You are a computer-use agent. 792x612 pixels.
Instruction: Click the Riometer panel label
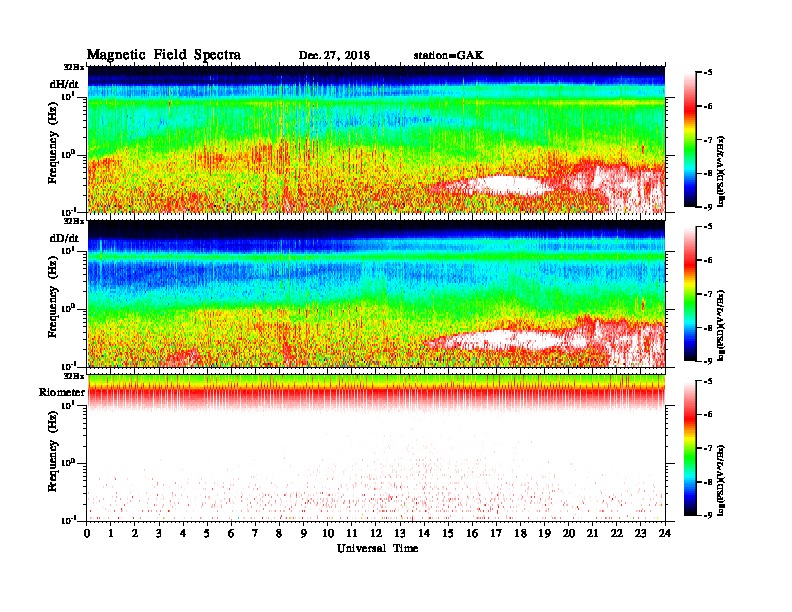(x=62, y=392)
